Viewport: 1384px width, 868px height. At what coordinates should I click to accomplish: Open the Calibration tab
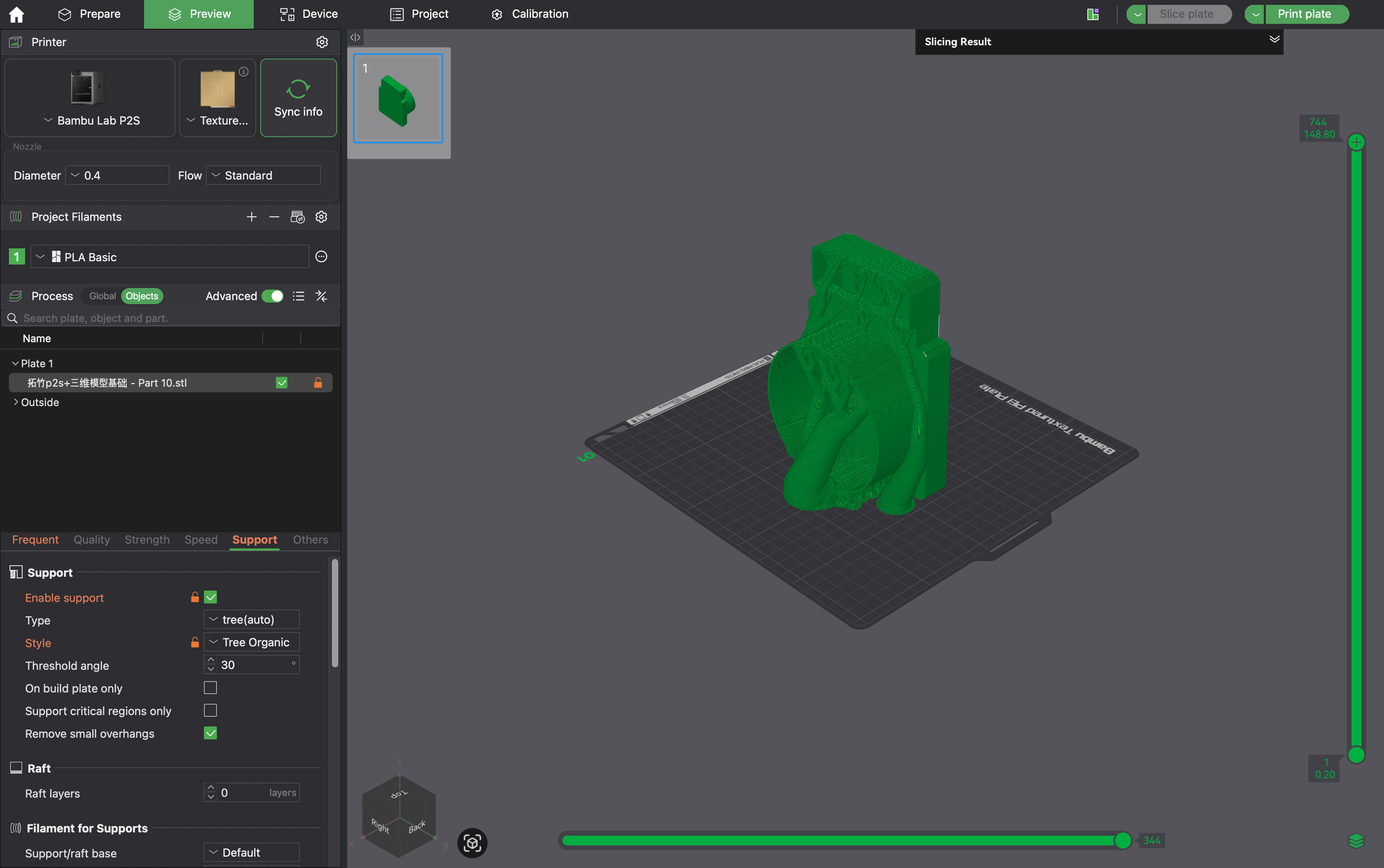pyautogui.click(x=529, y=14)
